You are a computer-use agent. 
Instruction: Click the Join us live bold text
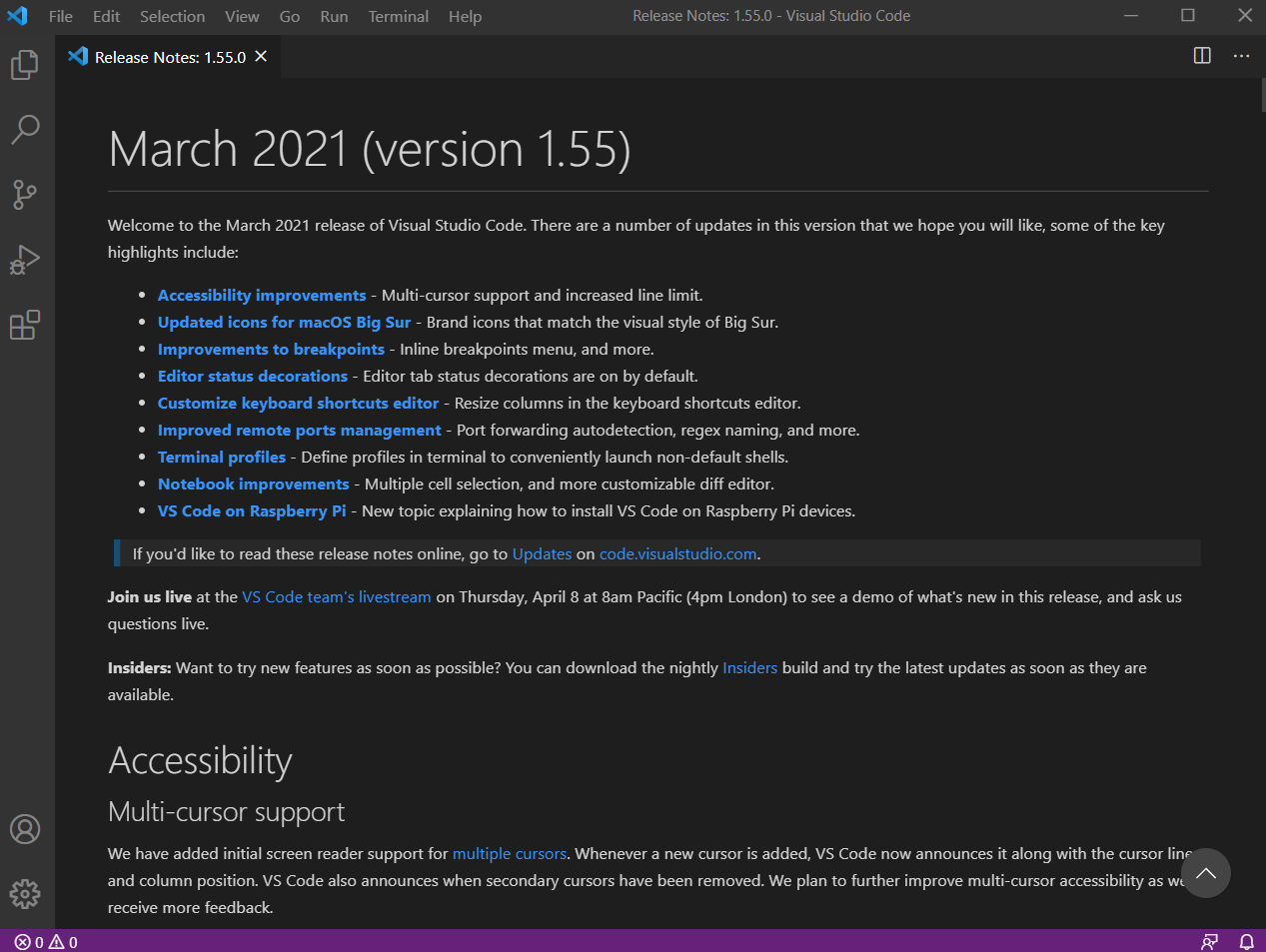(150, 597)
